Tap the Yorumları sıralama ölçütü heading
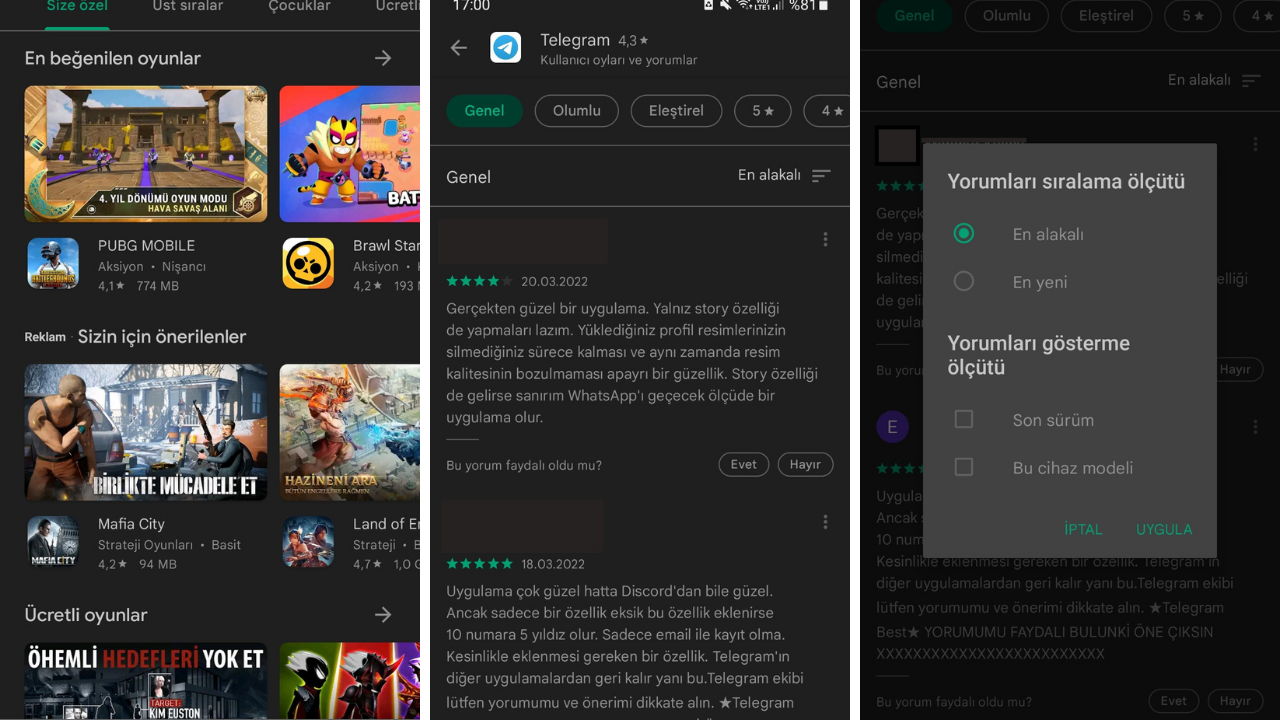 [1066, 181]
